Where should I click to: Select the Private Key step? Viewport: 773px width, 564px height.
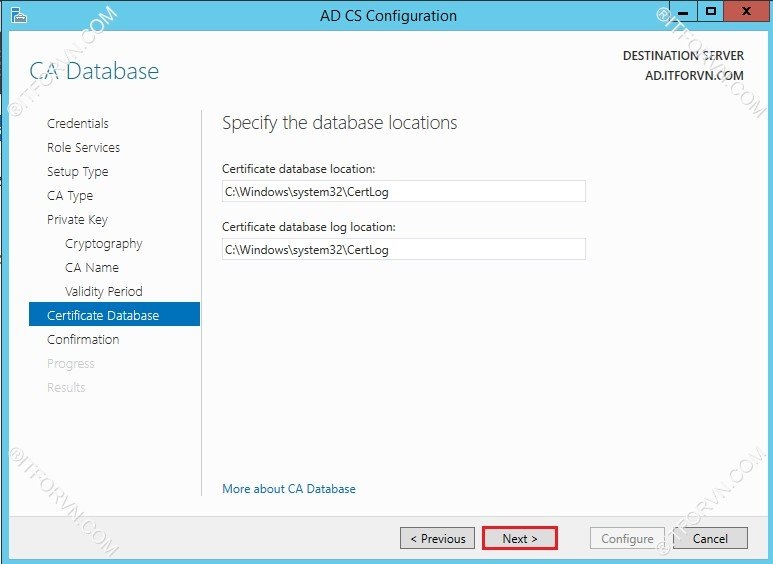pyautogui.click(x=77, y=220)
